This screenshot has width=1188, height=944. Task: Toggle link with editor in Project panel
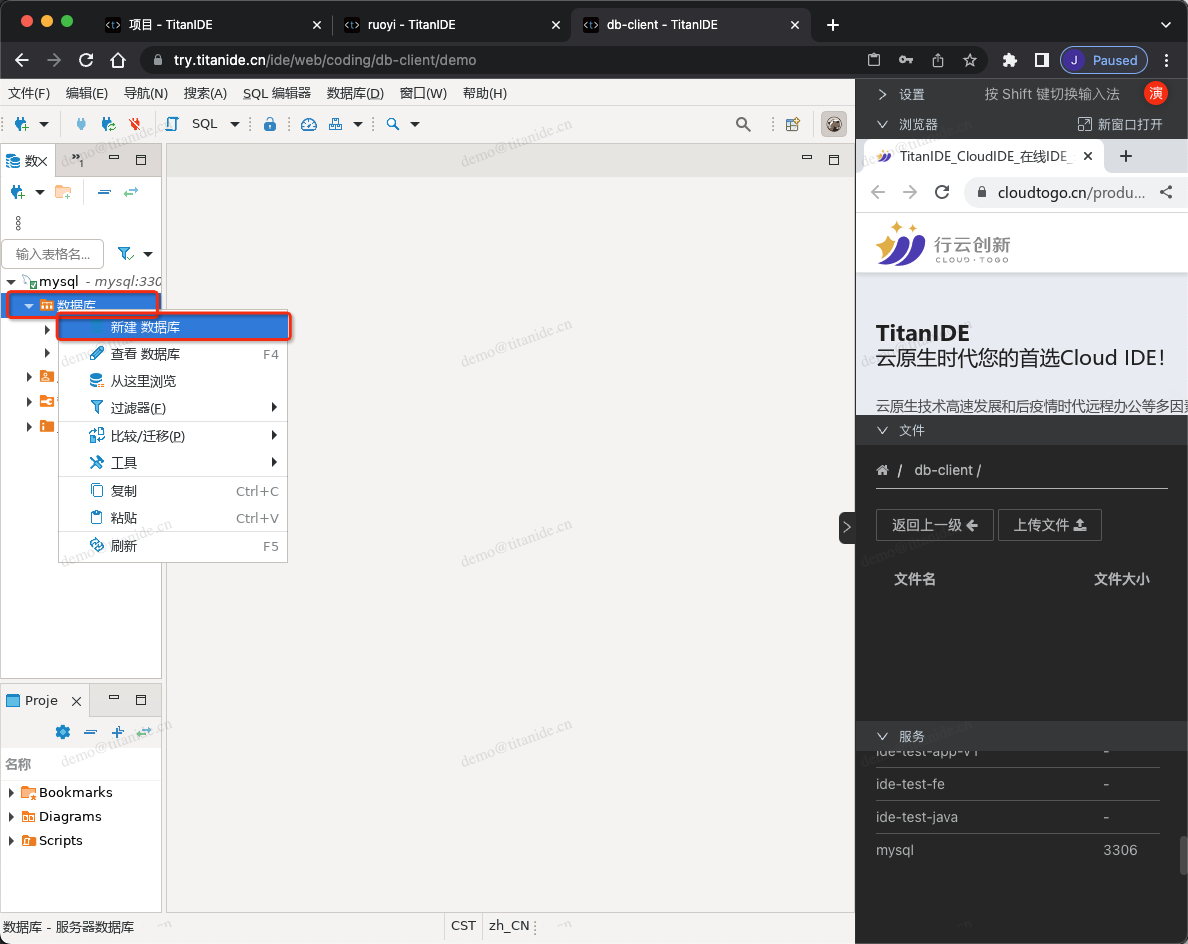(x=144, y=732)
